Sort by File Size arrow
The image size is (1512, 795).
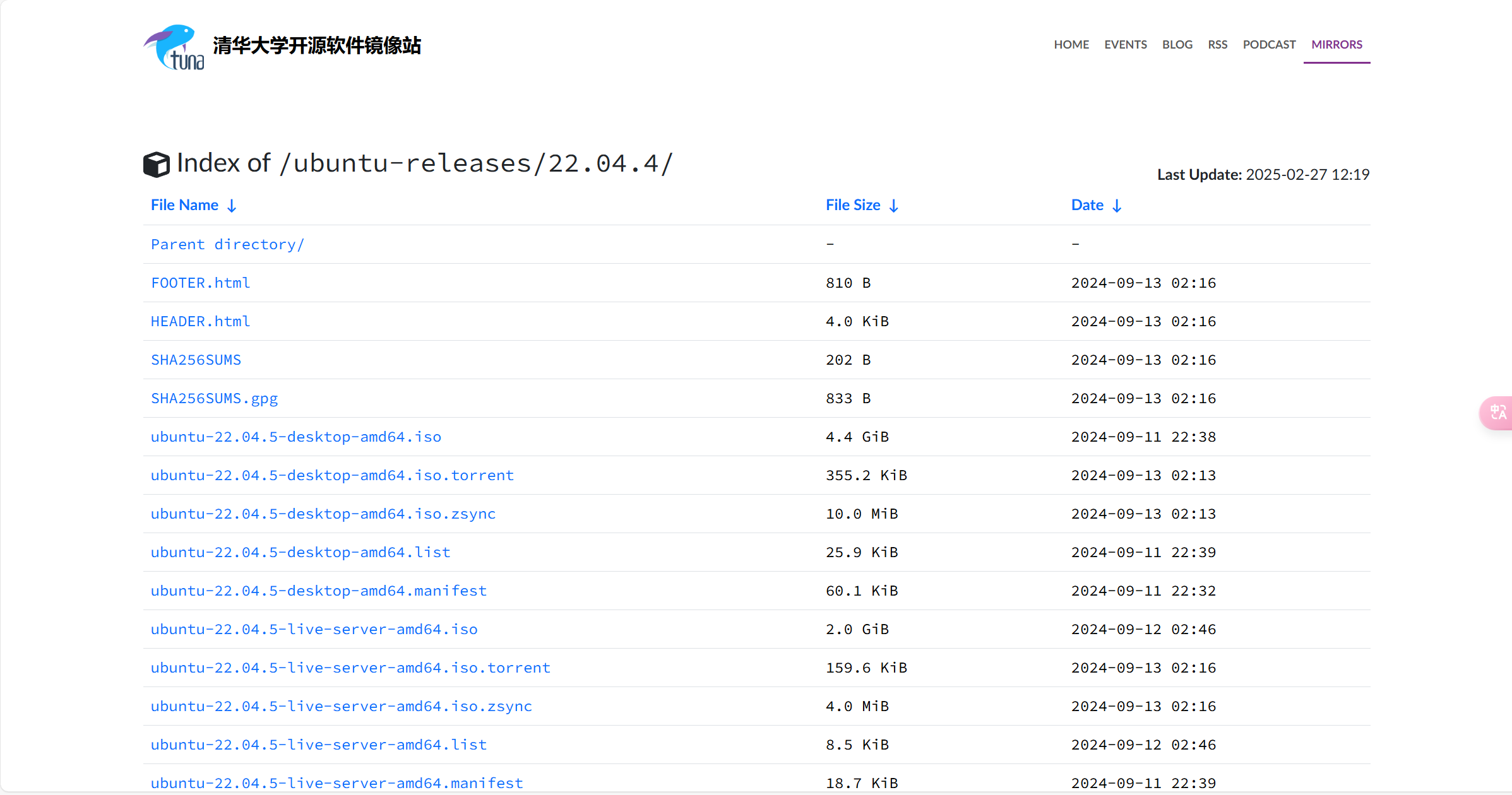pos(893,206)
